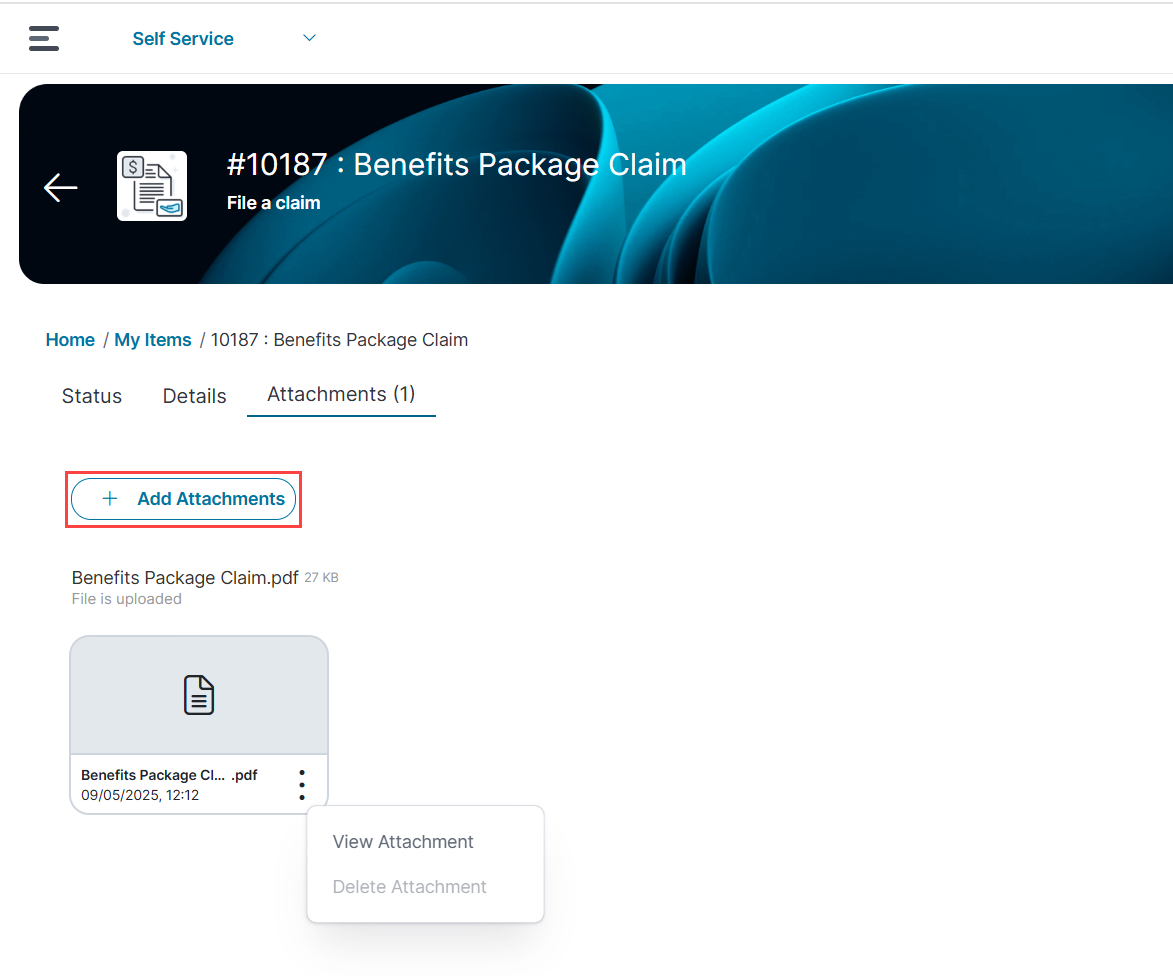Click the document icon in attachment preview

pos(199,695)
